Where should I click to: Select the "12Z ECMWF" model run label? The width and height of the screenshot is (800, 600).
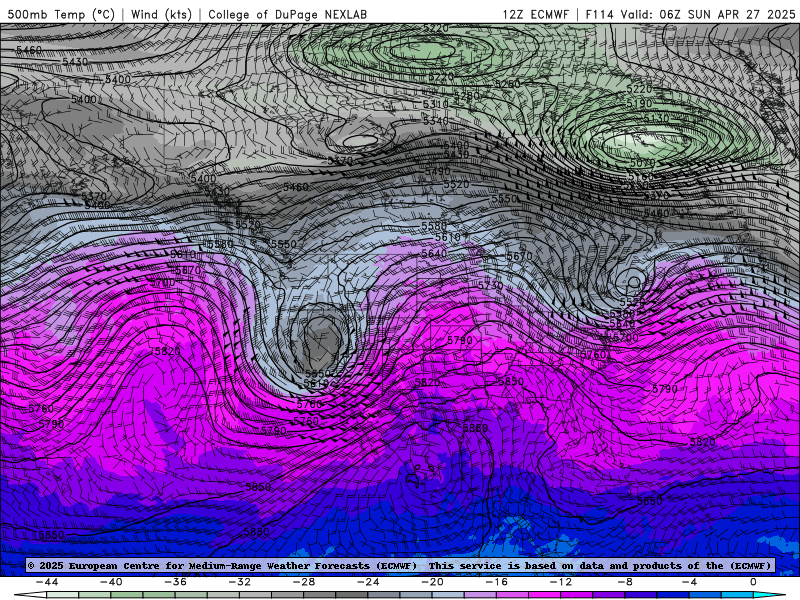[x=535, y=14]
